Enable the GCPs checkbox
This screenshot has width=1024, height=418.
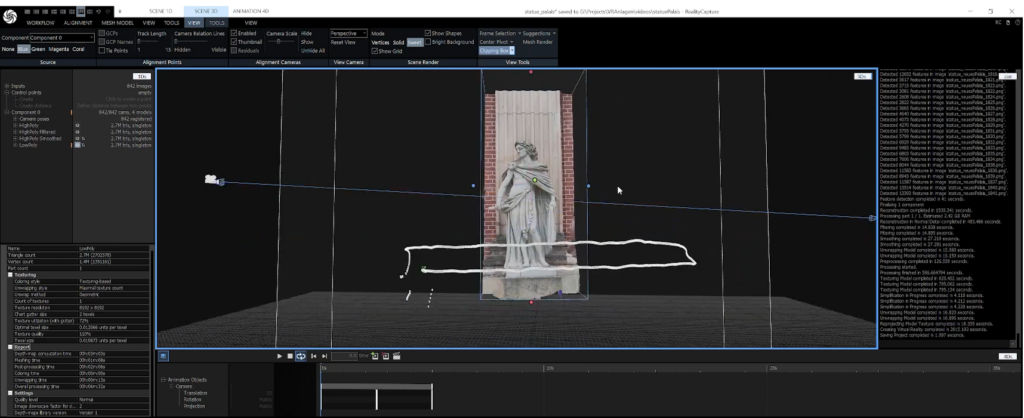click(102, 33)
